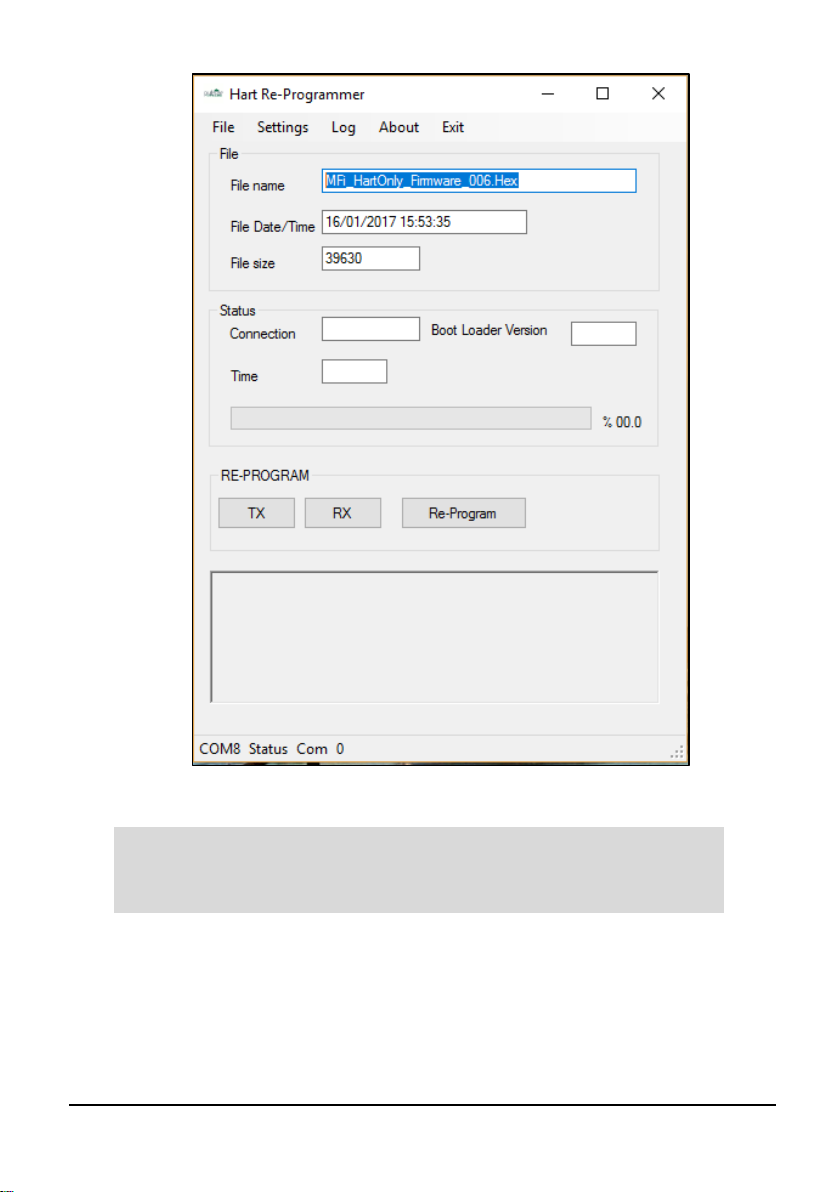
Task: Click the 'Hart Re-Programmer' window title
Action: coord(296,94)
